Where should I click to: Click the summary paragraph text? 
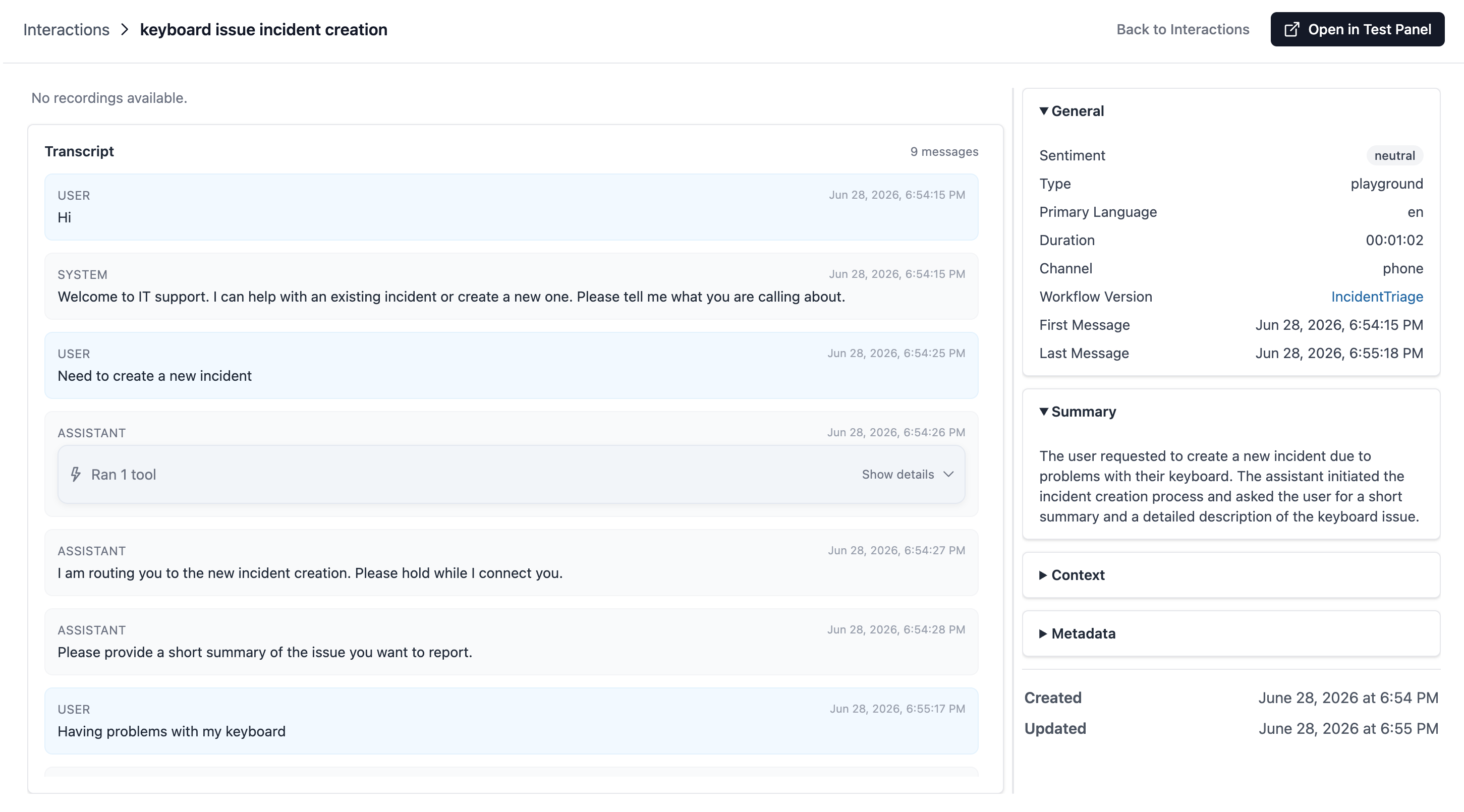[1229, 486]
